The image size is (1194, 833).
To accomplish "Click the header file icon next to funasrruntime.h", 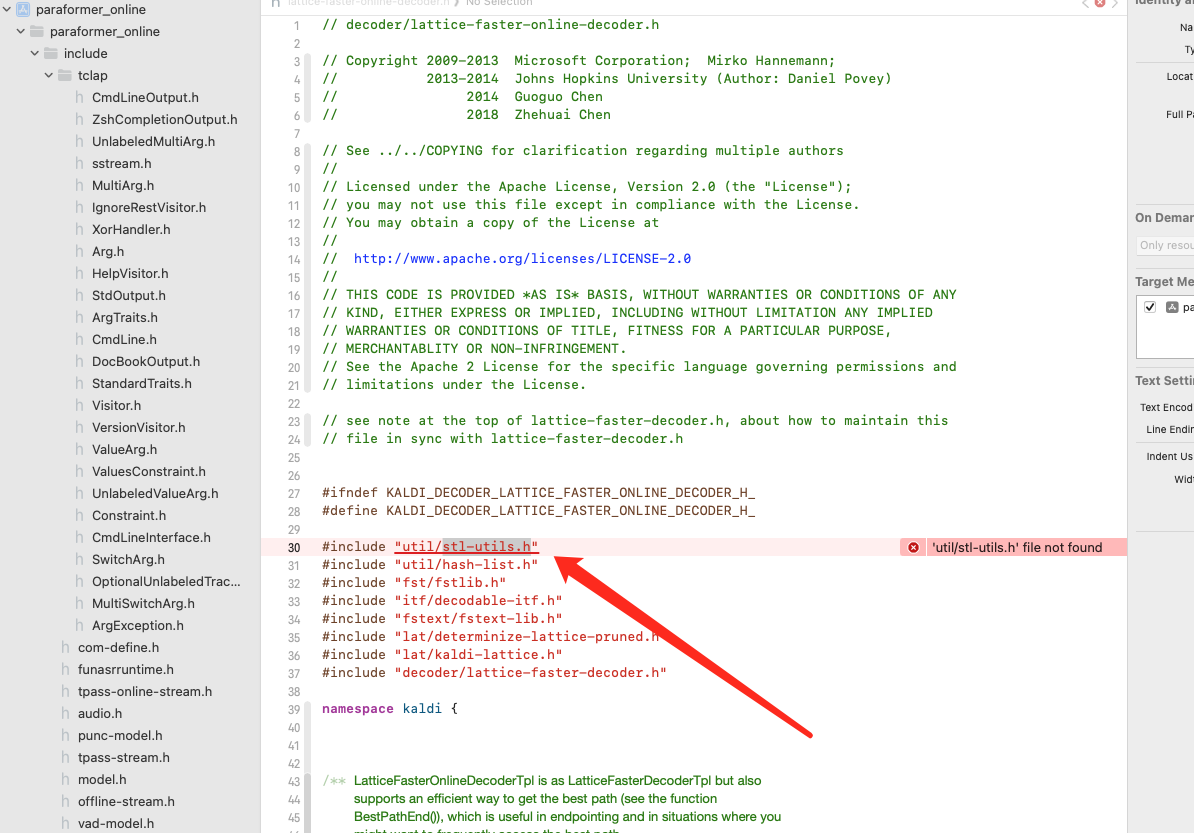I will pos(65,670).
